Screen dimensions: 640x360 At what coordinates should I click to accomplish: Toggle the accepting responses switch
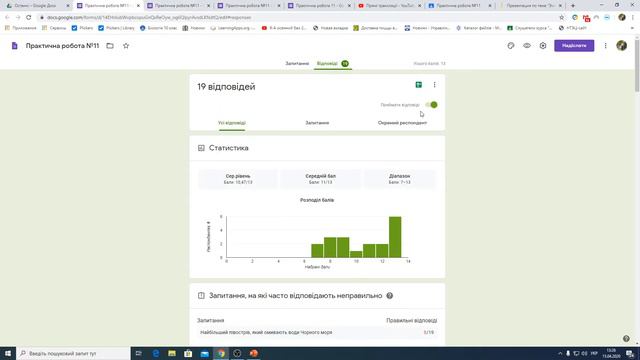431,105
